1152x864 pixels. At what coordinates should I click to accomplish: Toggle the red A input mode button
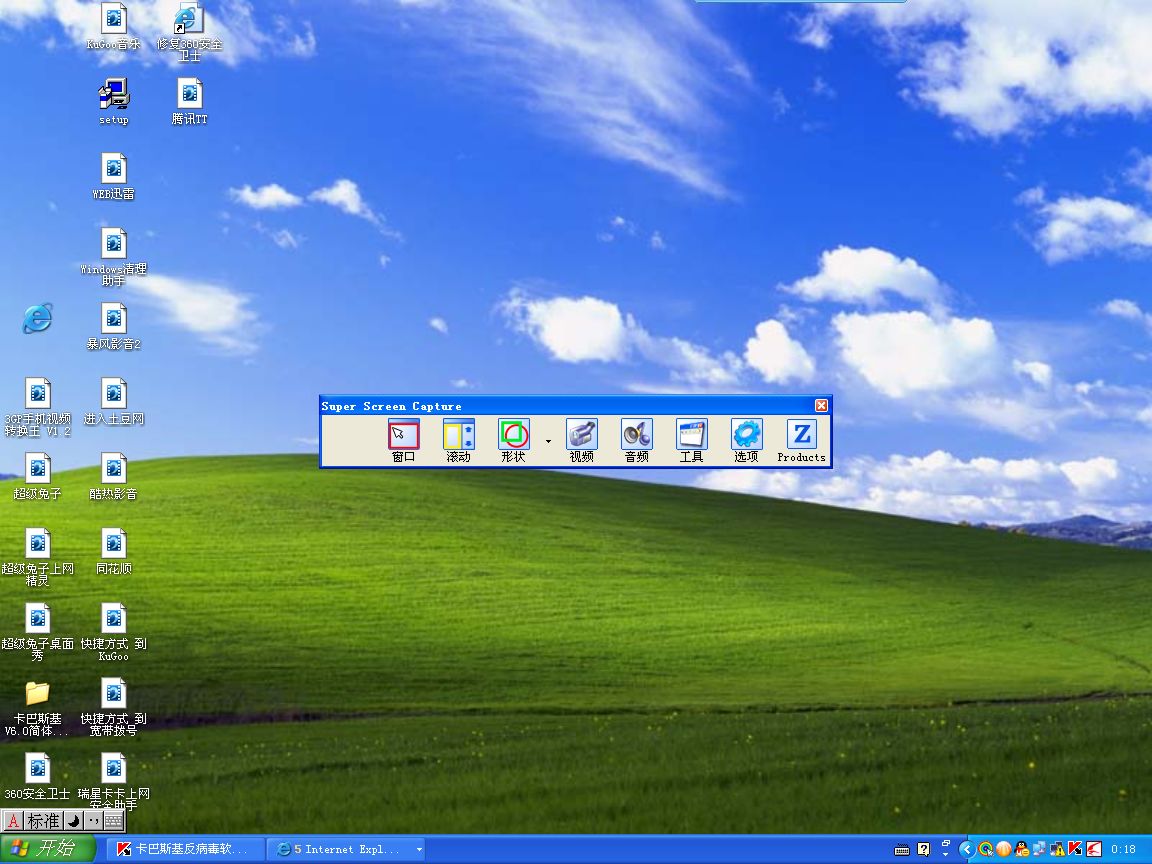click(x=12, y=821)
